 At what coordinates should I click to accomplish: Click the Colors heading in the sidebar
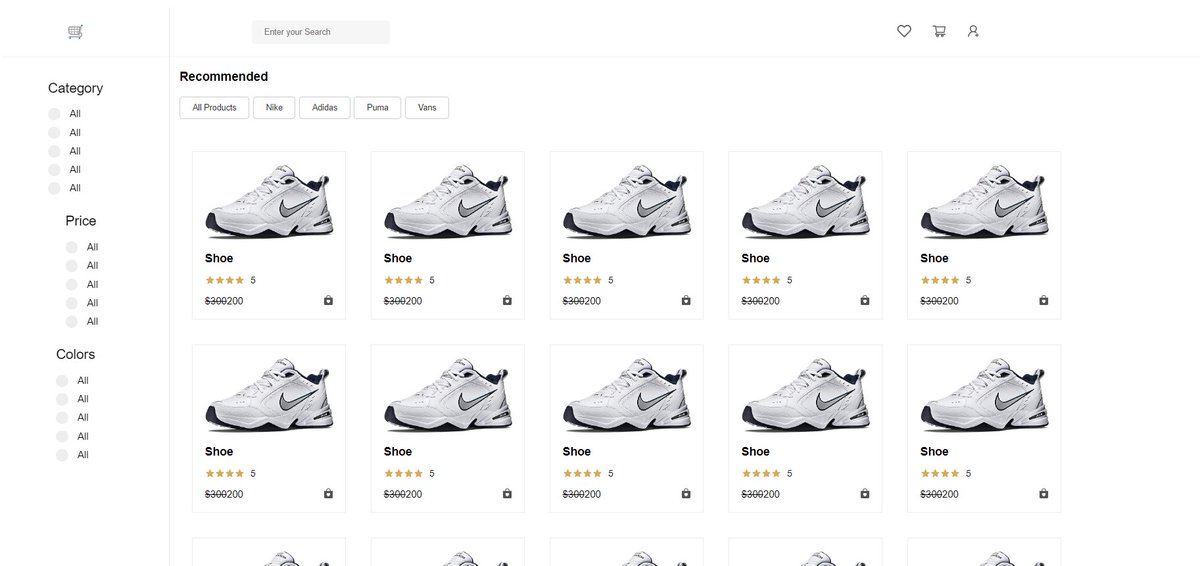tap(76, 354)
